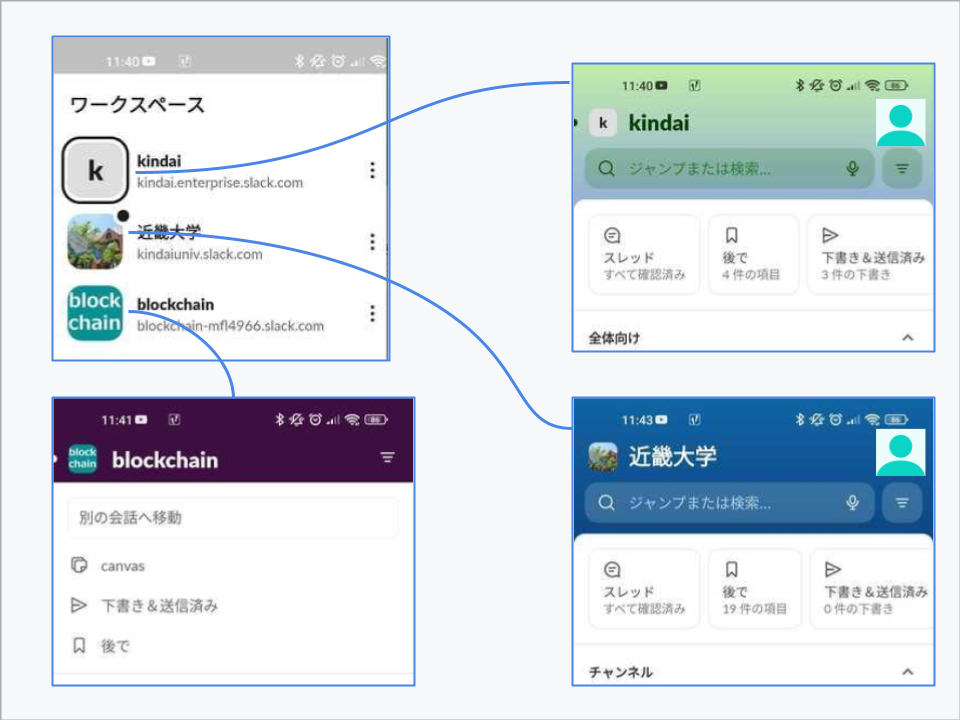
Task: Tap profile avatar in kindai header
Action: pyautogui.click(x=900, y=123)
